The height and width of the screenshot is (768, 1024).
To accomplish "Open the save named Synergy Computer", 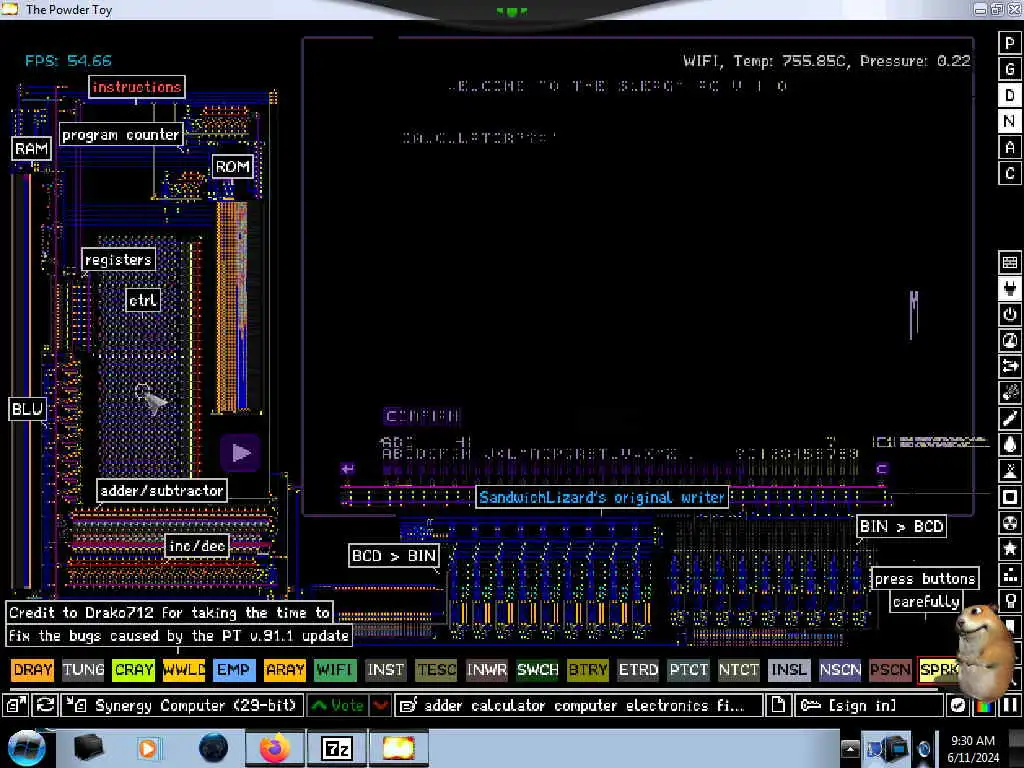I will pos(182,705).
